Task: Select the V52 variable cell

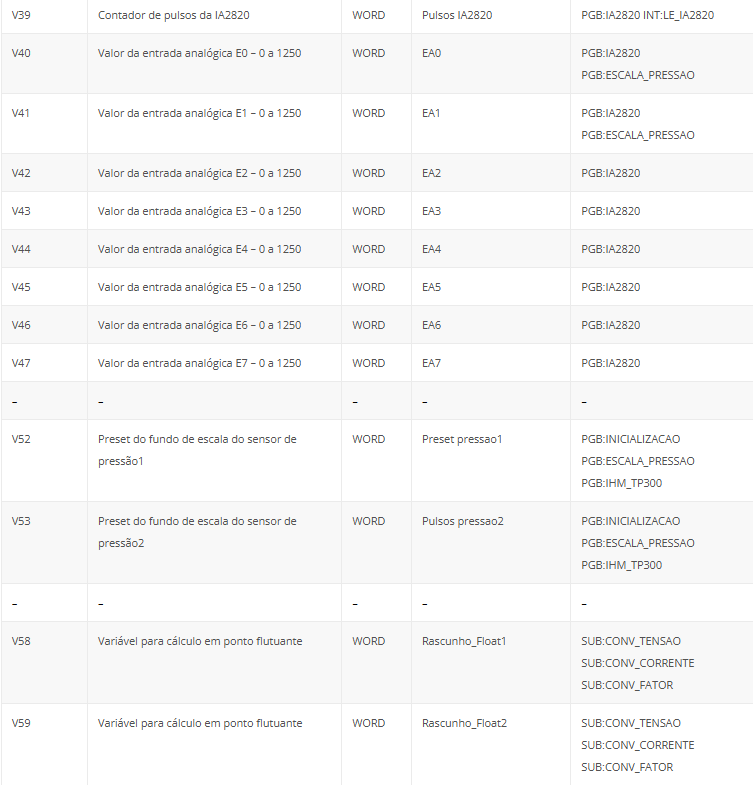Action: (x=21, y=439)
